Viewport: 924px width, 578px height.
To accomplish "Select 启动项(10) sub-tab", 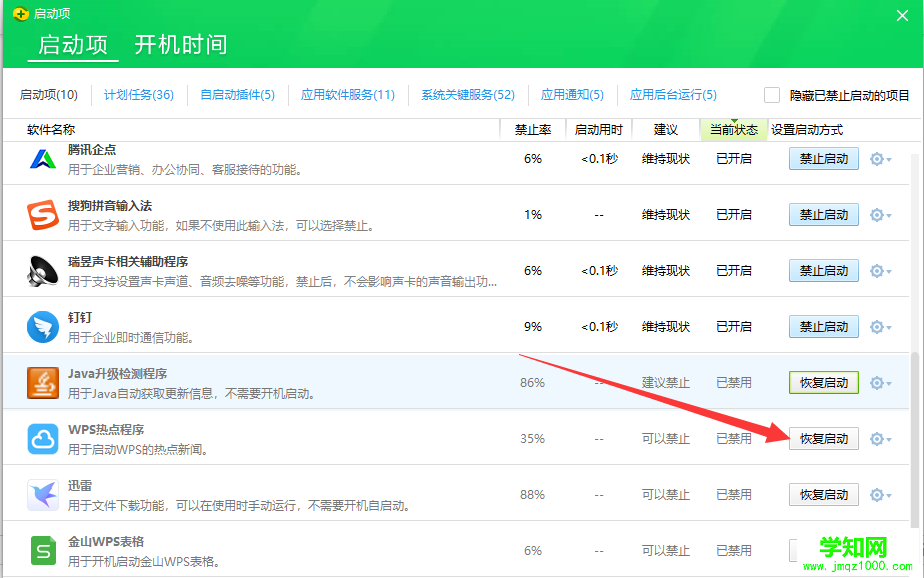I will pyautogui.click(x=49, y=95).
